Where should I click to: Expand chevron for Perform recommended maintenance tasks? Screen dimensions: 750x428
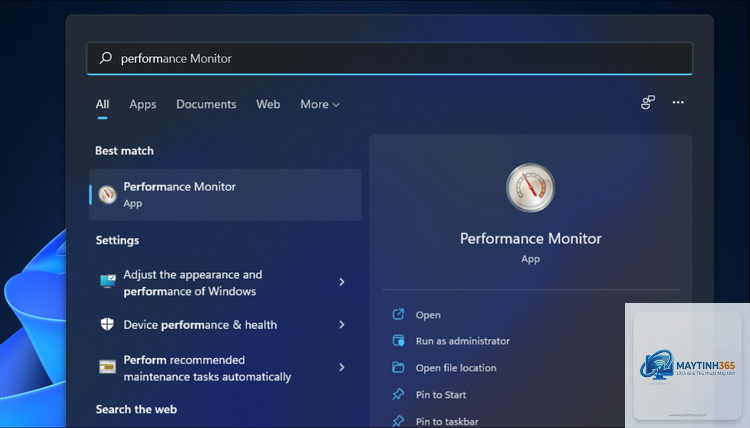342,367
